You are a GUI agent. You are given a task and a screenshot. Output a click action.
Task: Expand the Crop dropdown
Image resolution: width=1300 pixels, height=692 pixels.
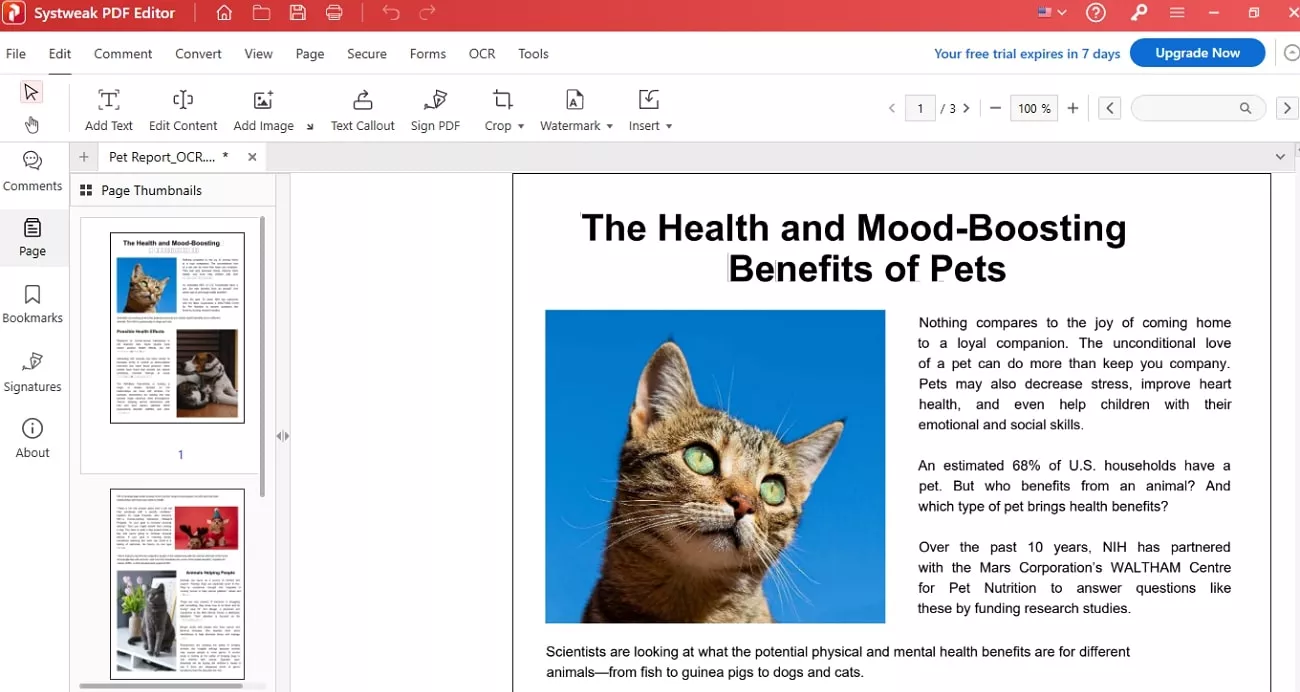[x=504, y=110]
